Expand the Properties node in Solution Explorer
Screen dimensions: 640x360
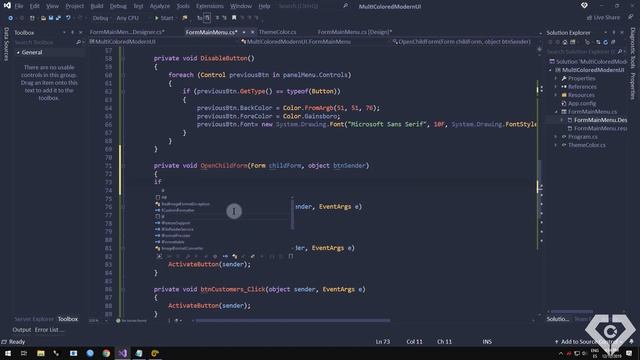pyautogui.click(x=556, y=78)
